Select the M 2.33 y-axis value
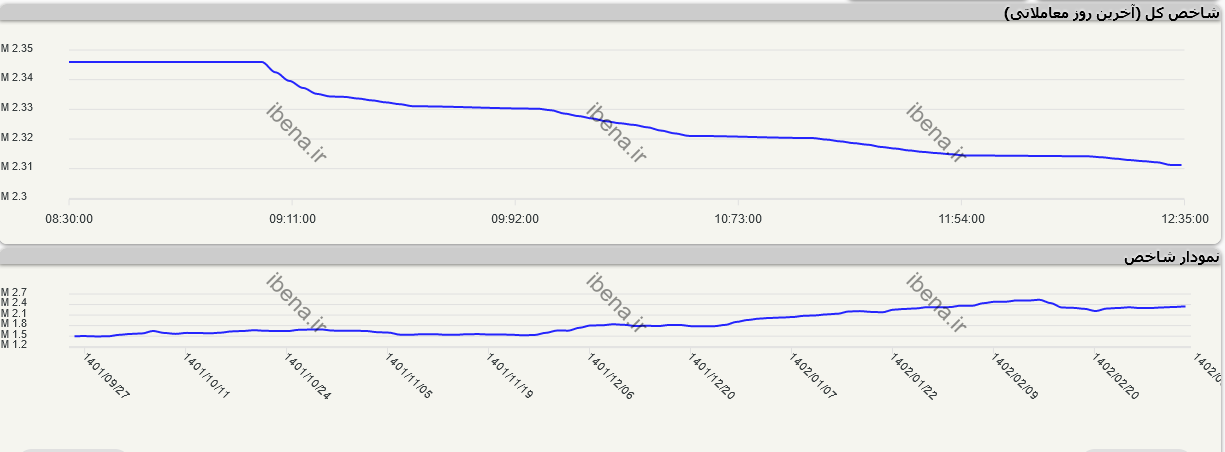This screenshot has height=452, width=1225. 18,108
